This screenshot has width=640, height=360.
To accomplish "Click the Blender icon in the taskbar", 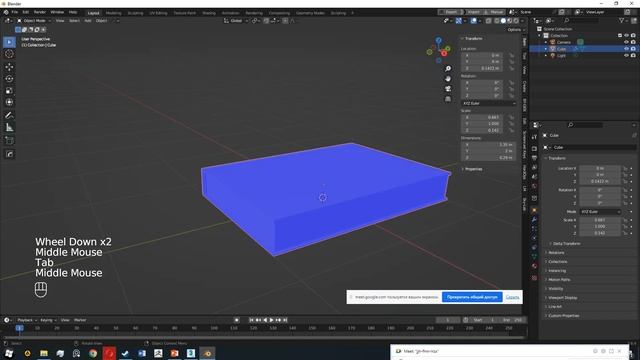I will [207, 353].
